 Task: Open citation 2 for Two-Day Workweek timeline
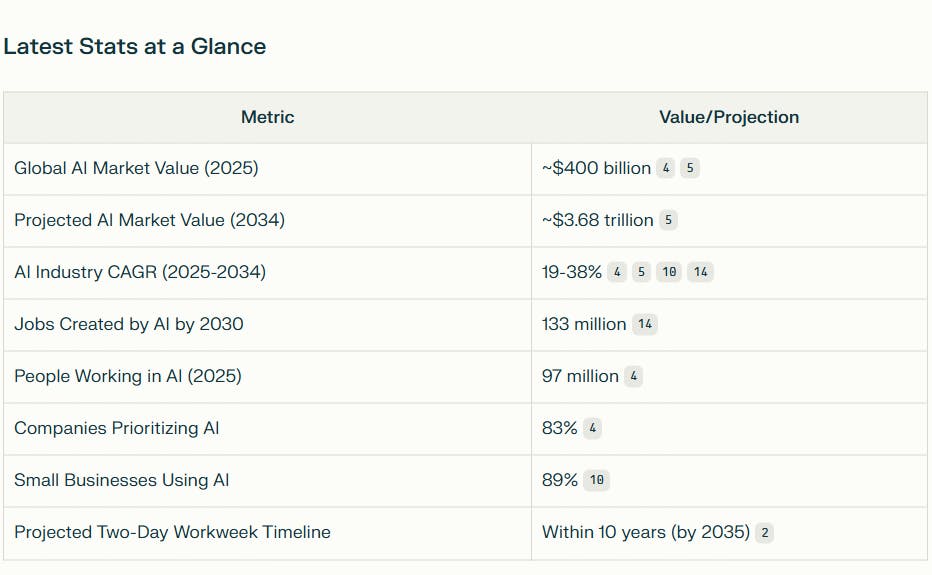[x=765, y=532]
